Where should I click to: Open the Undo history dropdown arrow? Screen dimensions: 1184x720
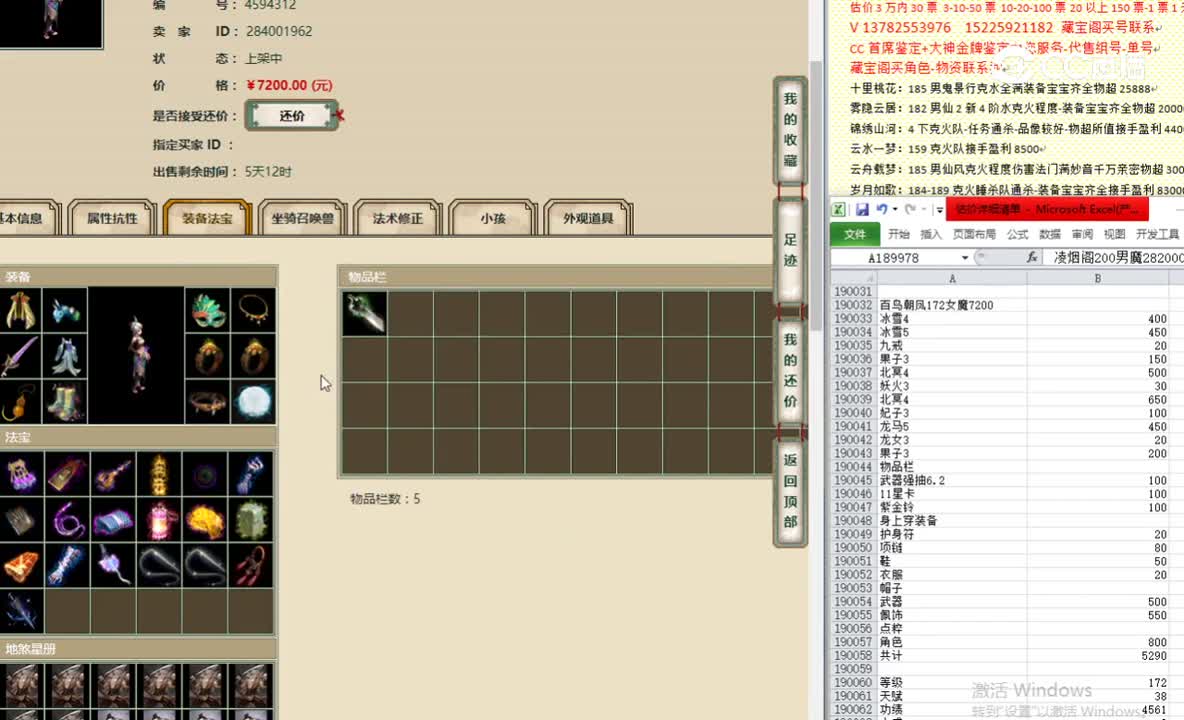[x=895, y=209]
